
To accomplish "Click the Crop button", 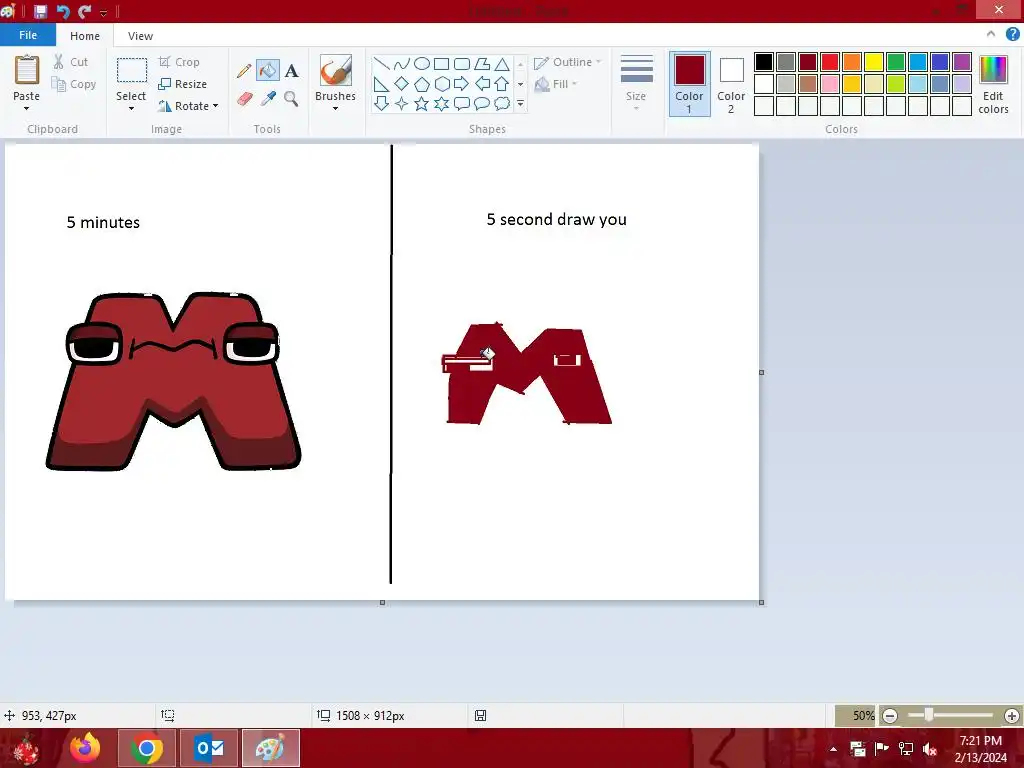I will point(179,62).
